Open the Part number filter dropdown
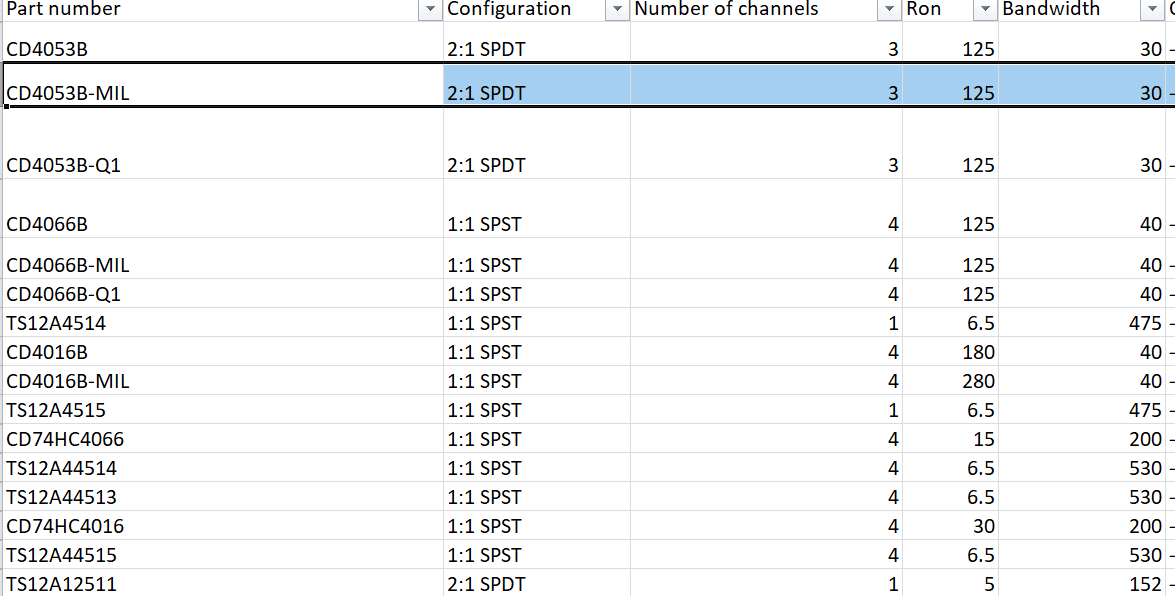Image resolution: width=1175 pixels, height=596 pixels. 430,9
